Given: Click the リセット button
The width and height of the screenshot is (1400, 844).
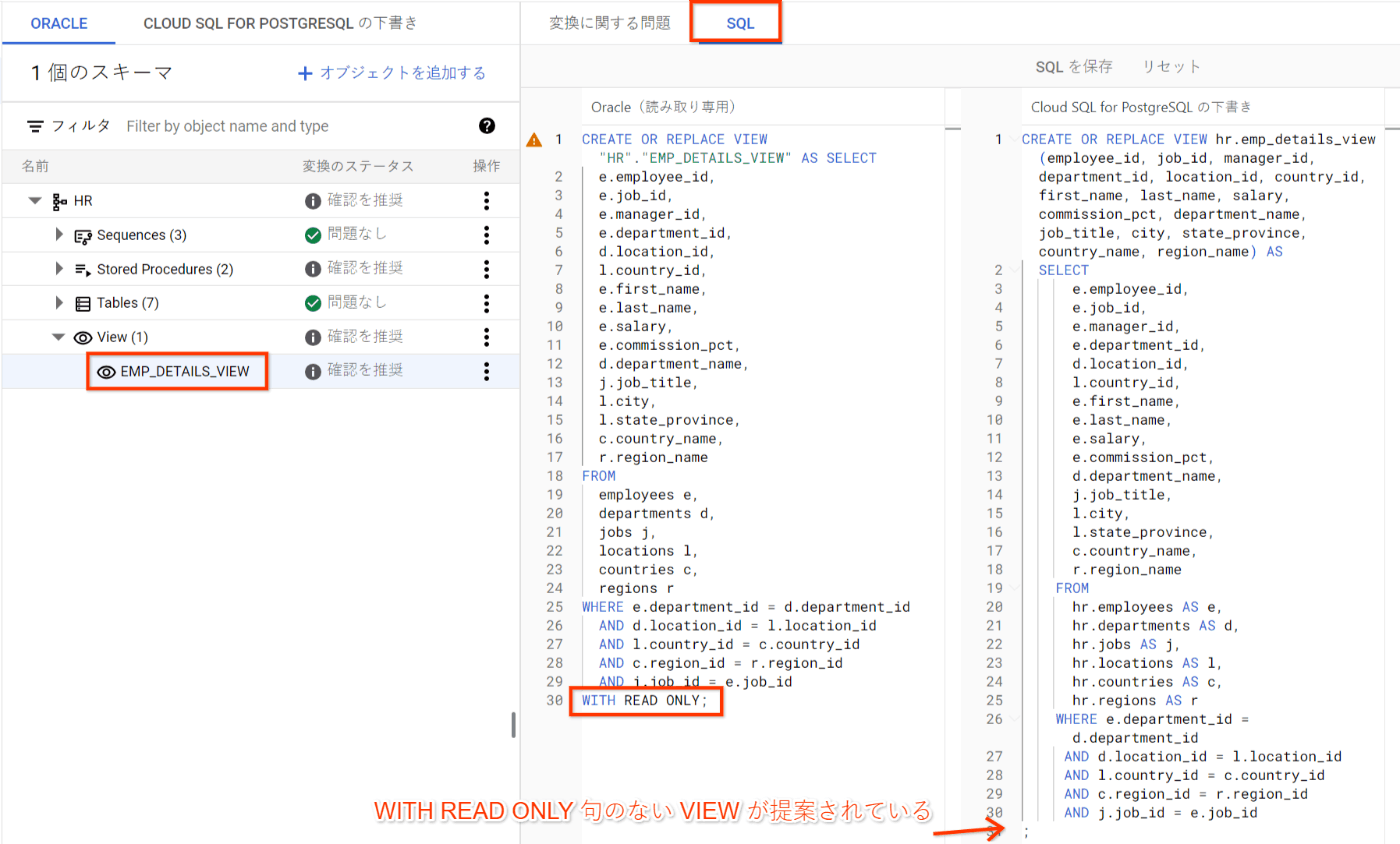Looking at the screenshot, I should pos(1171,67).
